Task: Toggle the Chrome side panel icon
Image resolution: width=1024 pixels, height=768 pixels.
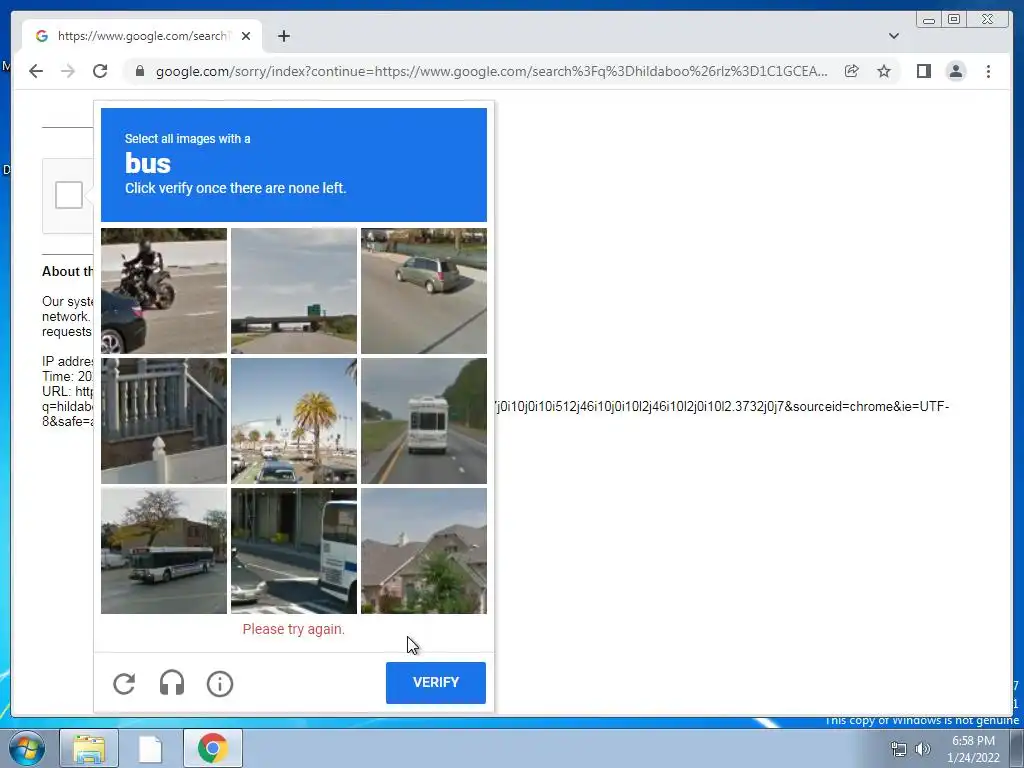Action: click(923, 71)
